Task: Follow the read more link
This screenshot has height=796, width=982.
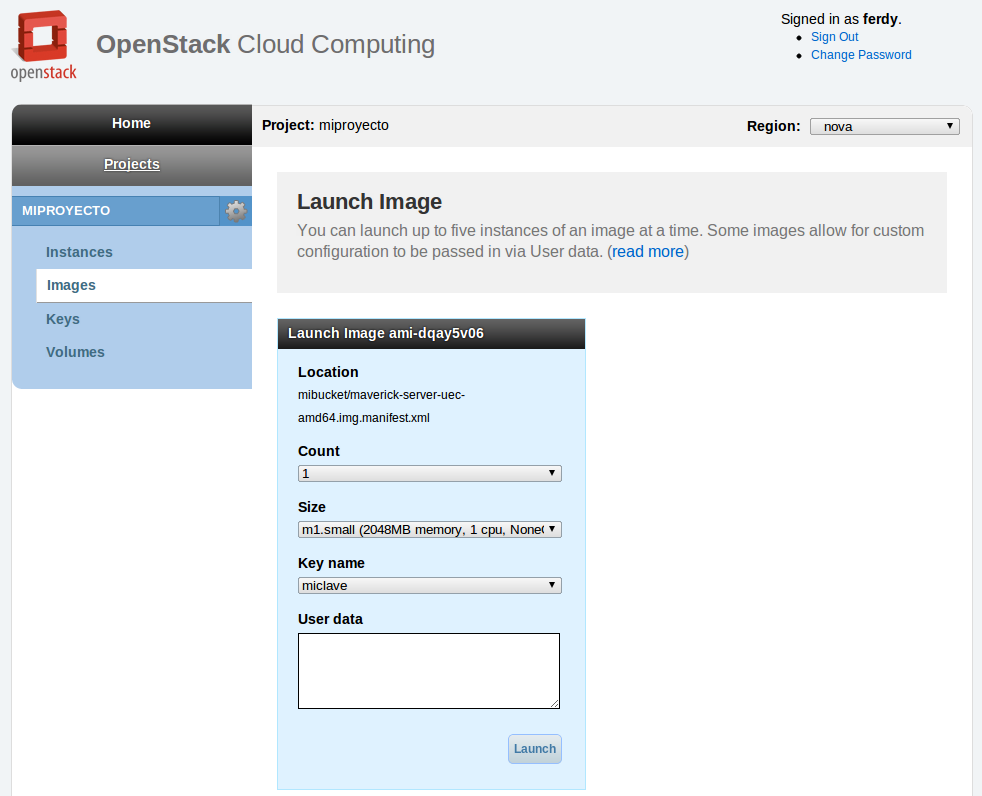Action: click(x=648, y=252)
